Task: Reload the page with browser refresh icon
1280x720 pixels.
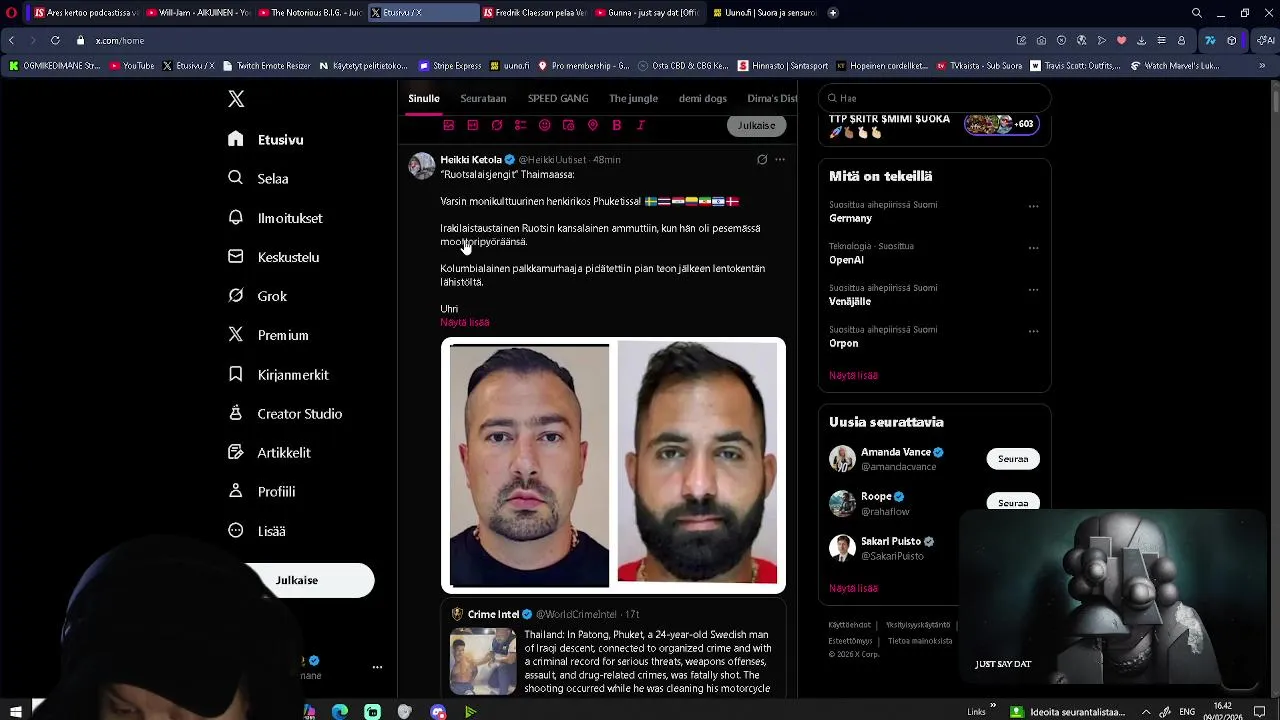Action: click(55, 41)
